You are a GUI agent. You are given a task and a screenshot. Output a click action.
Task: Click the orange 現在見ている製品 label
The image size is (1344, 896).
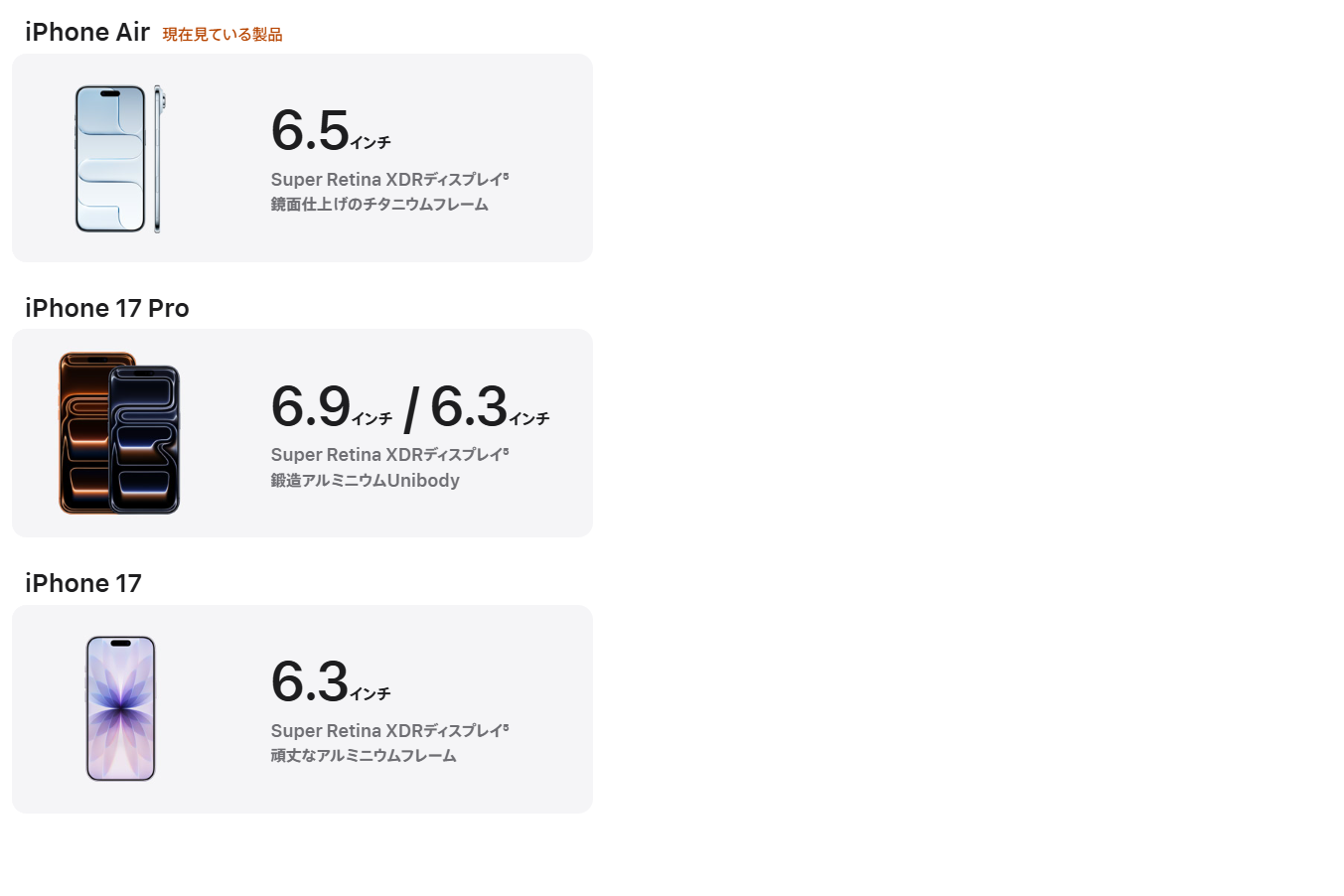click(x=223, y=35)
